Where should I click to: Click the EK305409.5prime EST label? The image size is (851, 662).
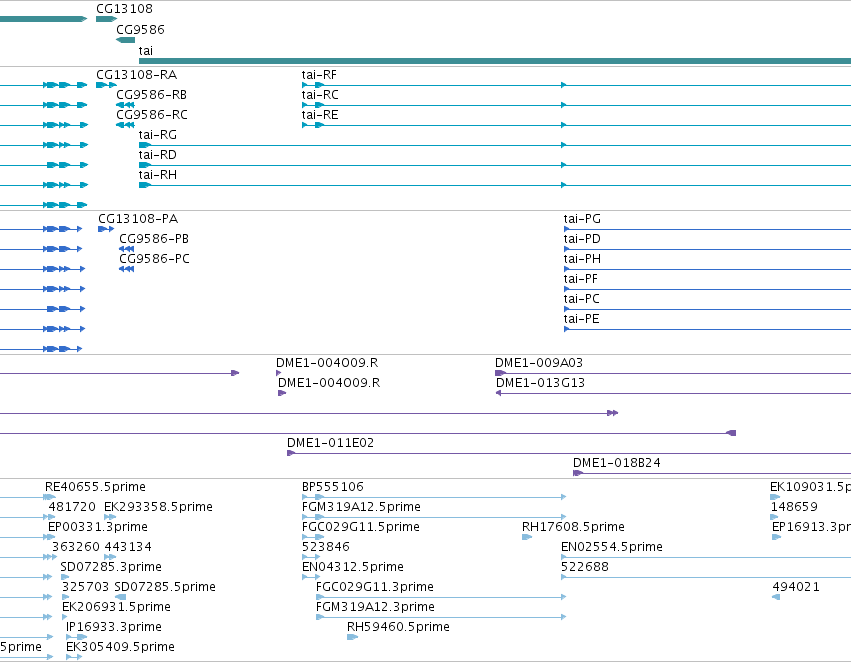pos(120,647)
